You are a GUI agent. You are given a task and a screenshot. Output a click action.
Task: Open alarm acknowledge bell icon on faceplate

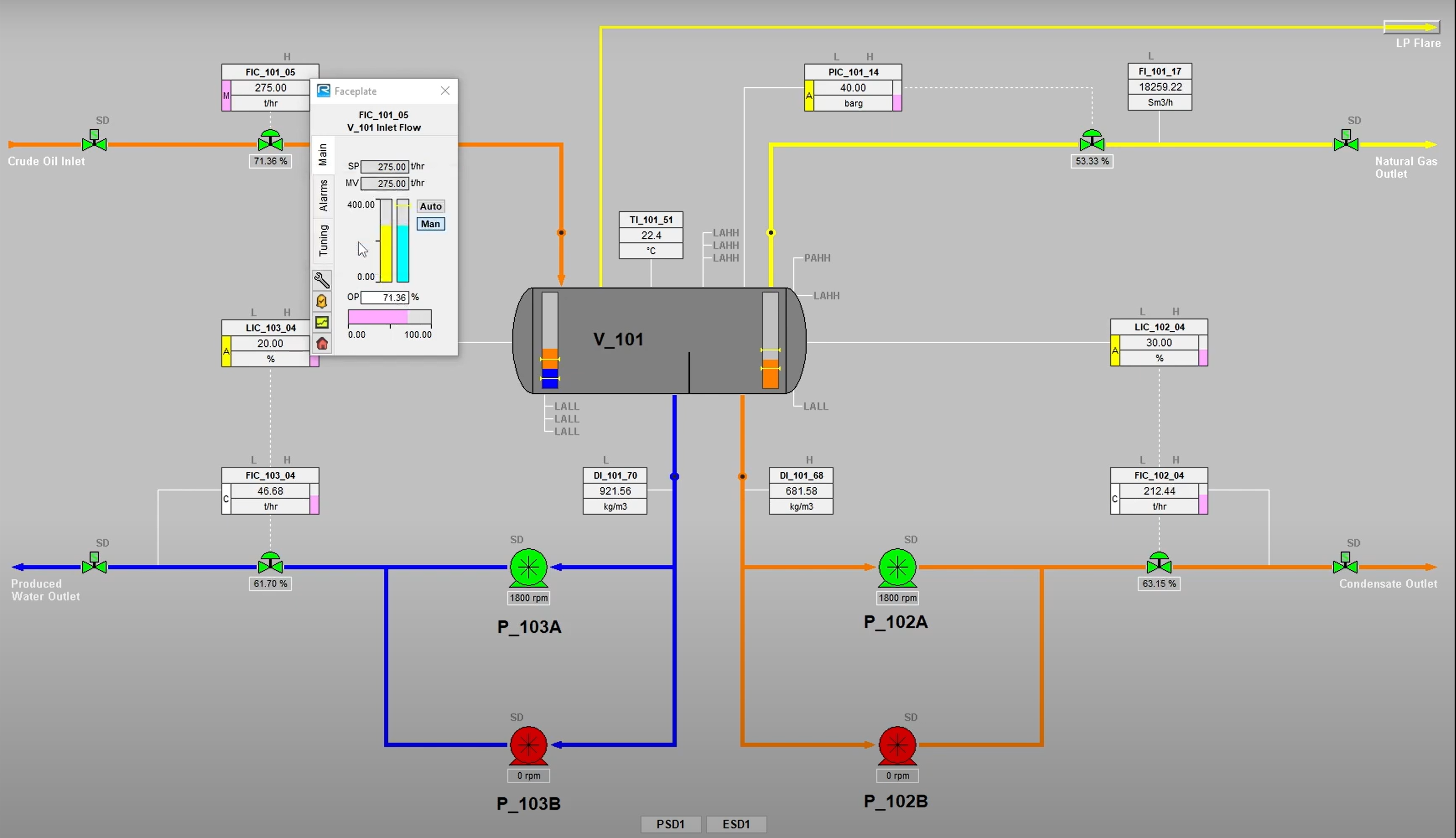[322, 301]
